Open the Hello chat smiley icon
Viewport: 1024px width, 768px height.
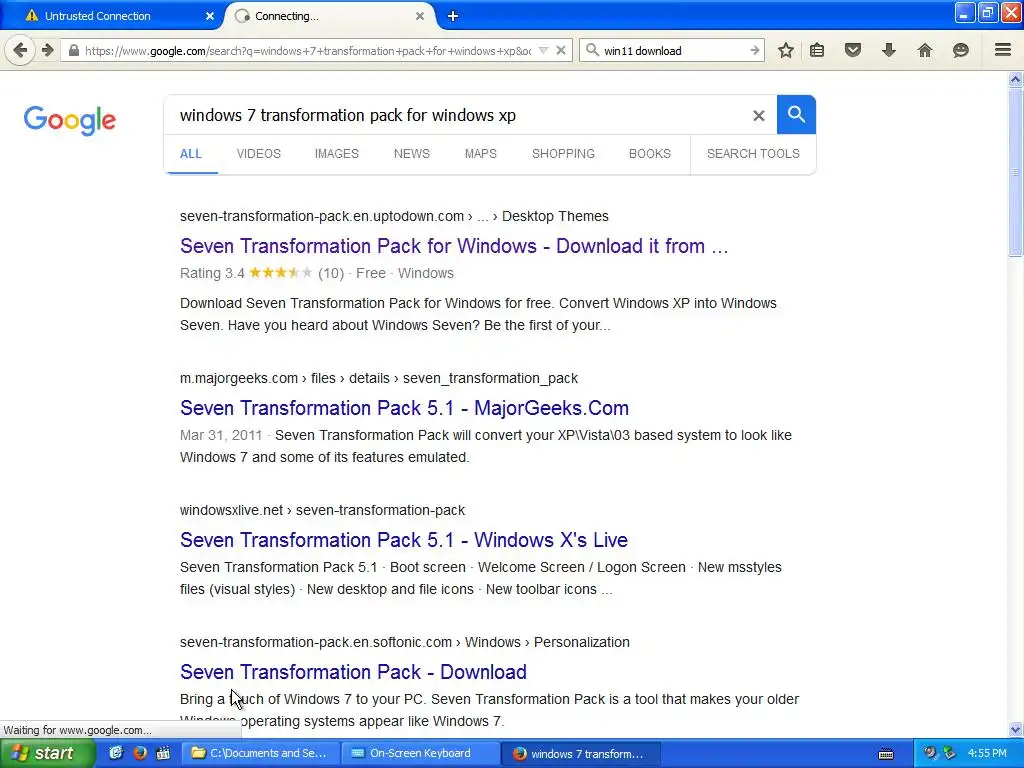(961, 50)
